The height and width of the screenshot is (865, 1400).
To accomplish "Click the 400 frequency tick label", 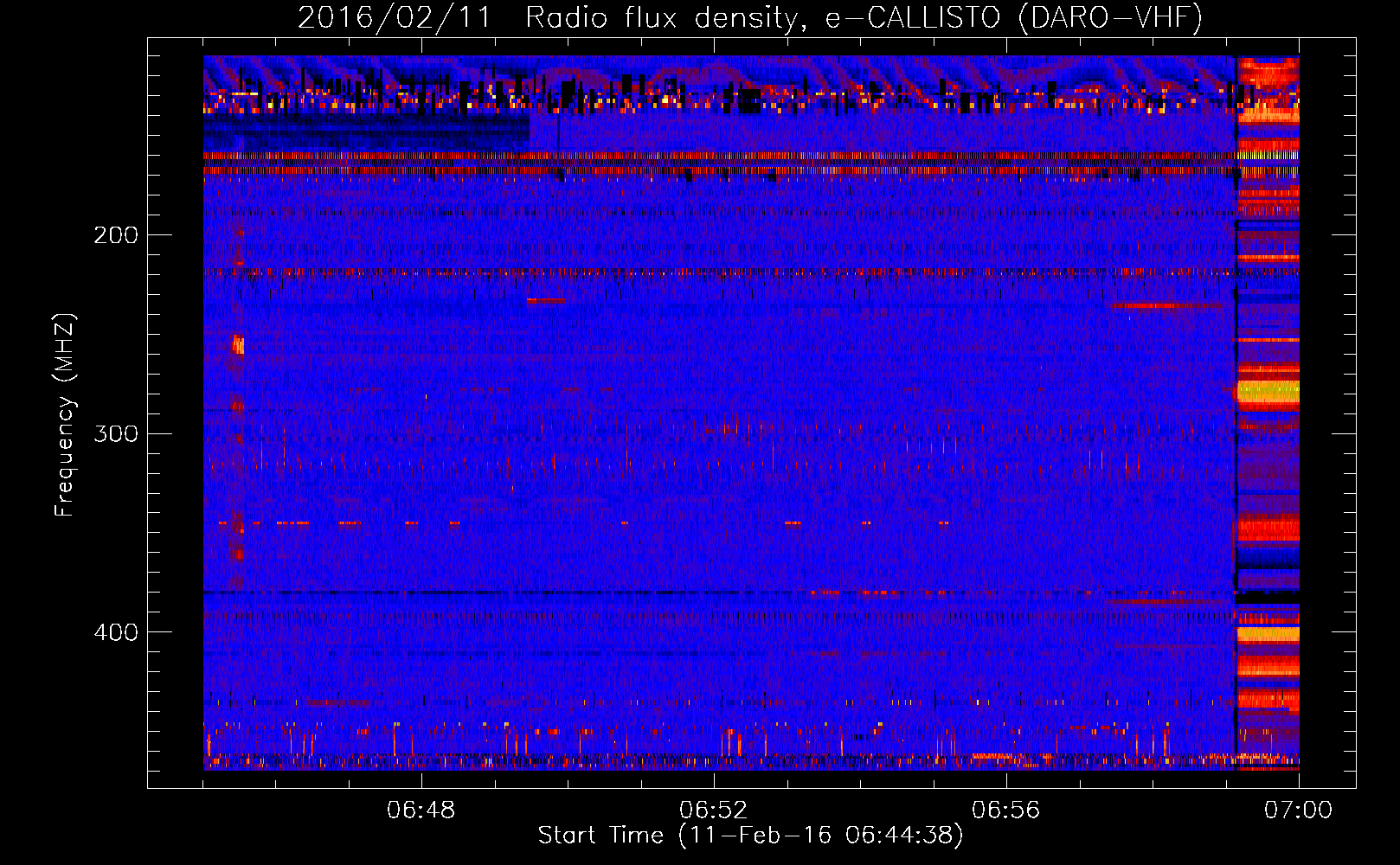I will click(x=115, y=632).
